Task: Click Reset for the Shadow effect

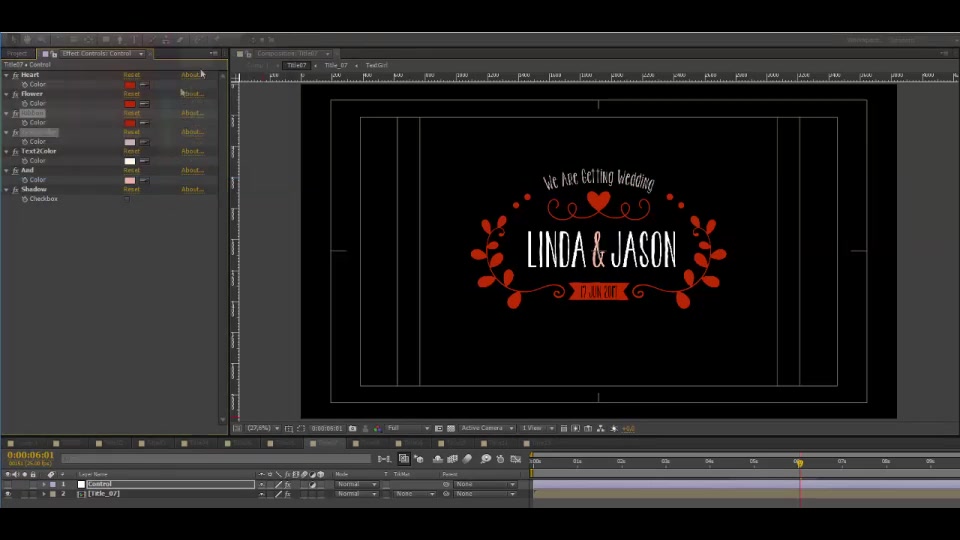Action: pos(132,190)
